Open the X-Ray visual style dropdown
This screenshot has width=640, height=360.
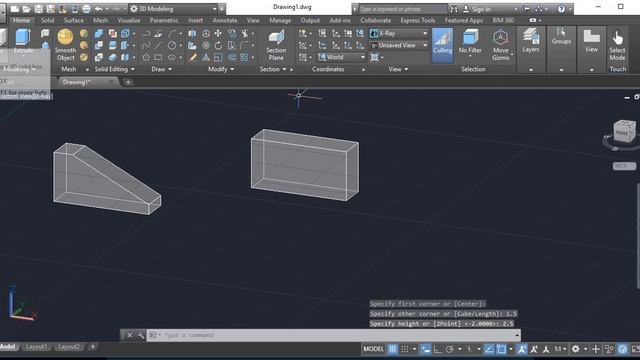point(399,33)
